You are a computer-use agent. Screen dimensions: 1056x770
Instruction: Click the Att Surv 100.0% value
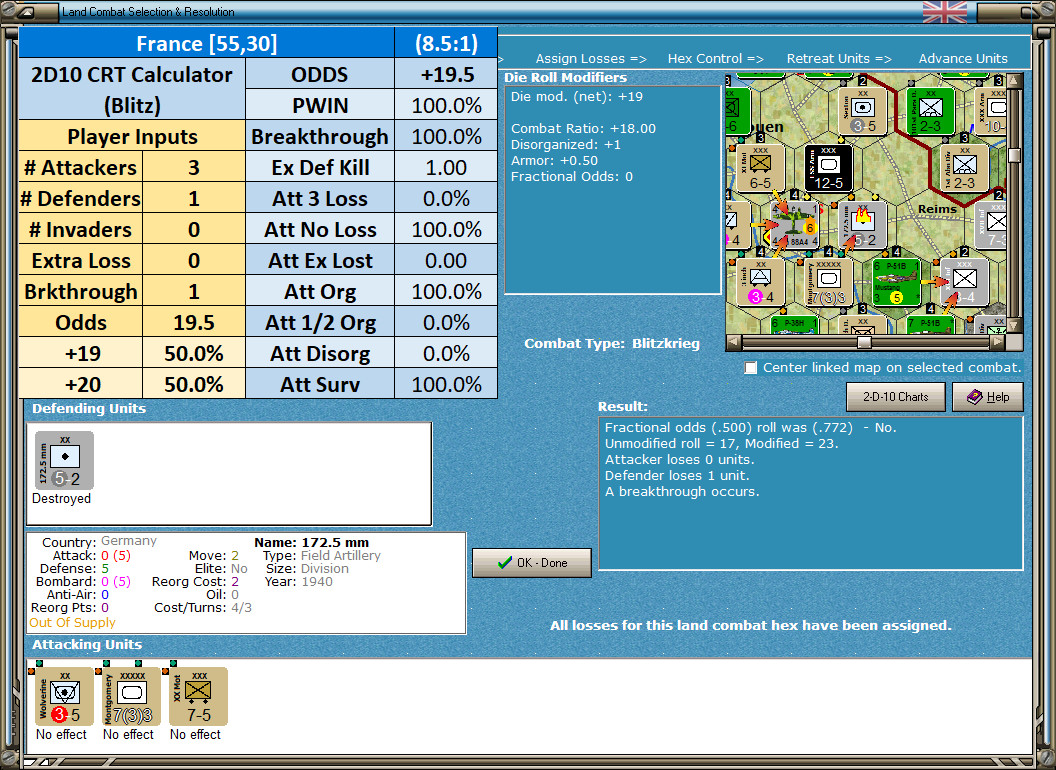click(x=447, y=384)
